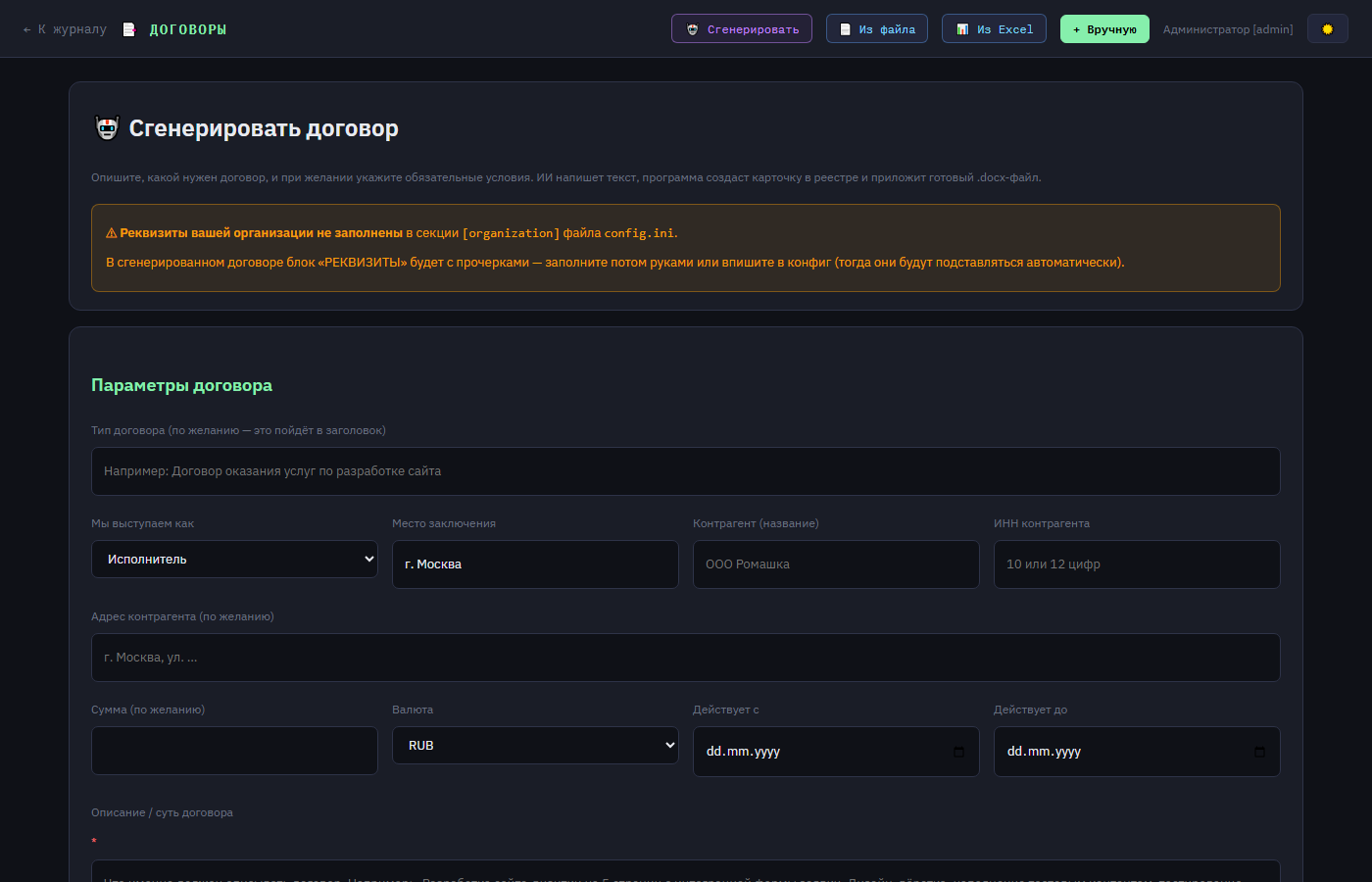
Task: Choose the Из Excel import button
Action: point(994,29)
